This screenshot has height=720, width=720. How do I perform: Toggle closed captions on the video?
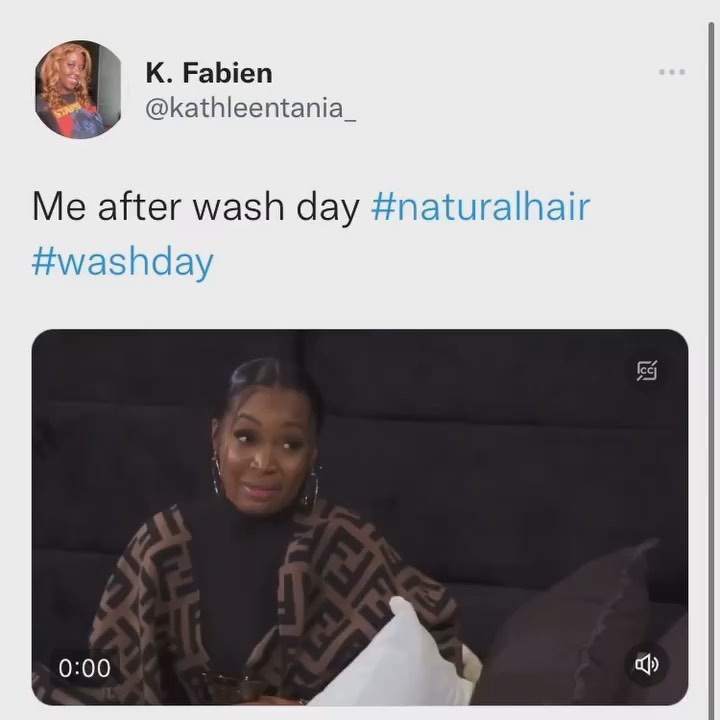click(x=647, y=371)
